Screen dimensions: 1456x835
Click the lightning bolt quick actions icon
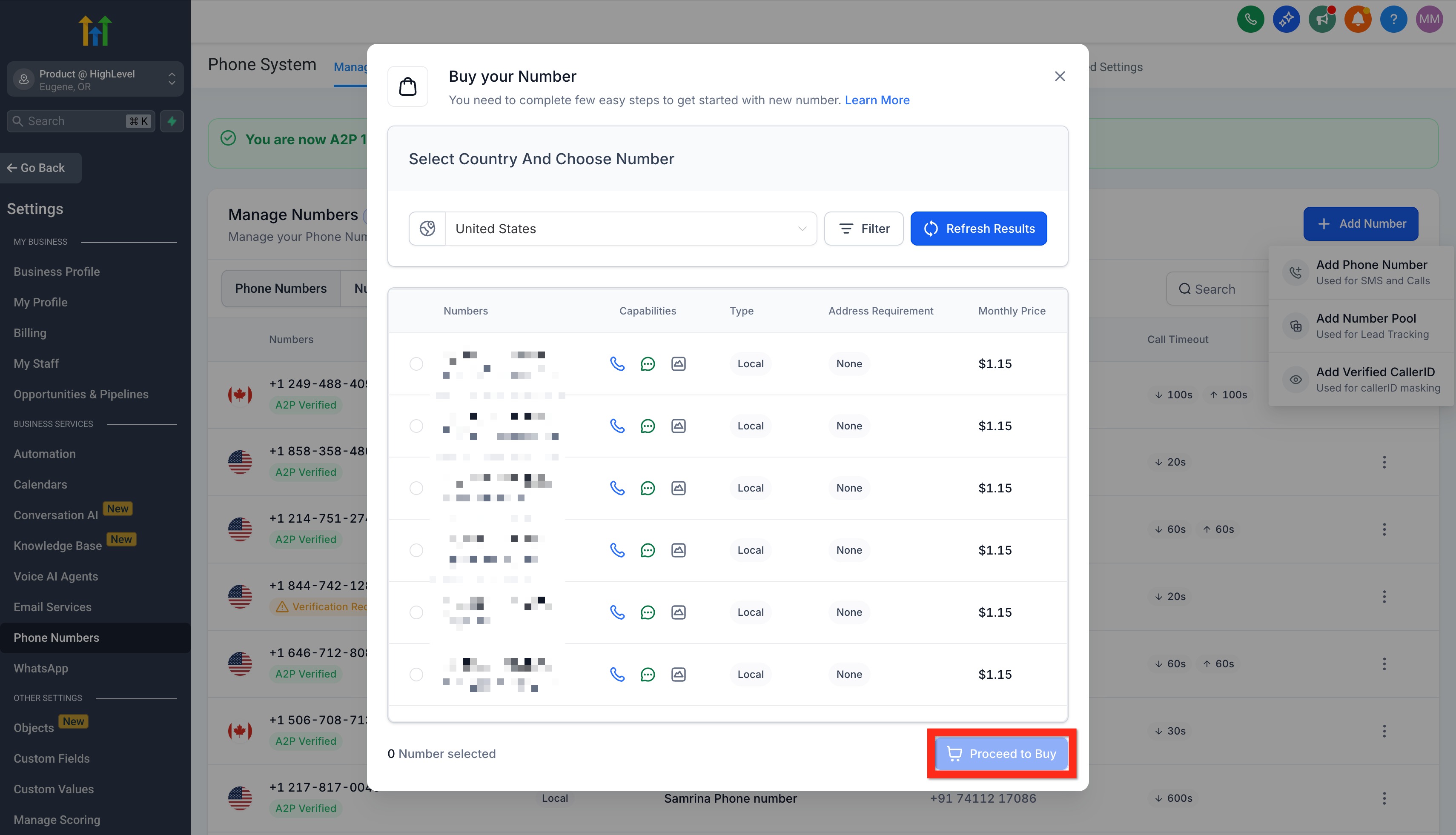[x=172, y=121]
